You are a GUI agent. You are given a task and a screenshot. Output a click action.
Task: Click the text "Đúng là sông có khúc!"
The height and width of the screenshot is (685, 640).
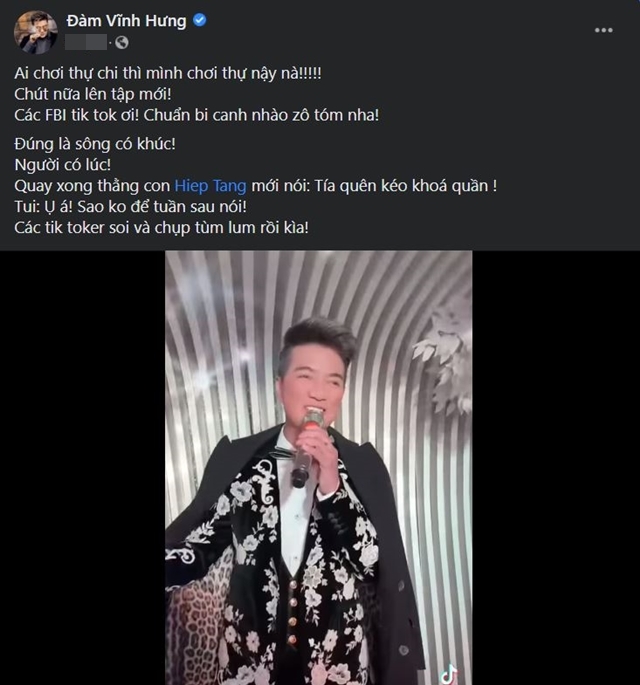point(95,144)
